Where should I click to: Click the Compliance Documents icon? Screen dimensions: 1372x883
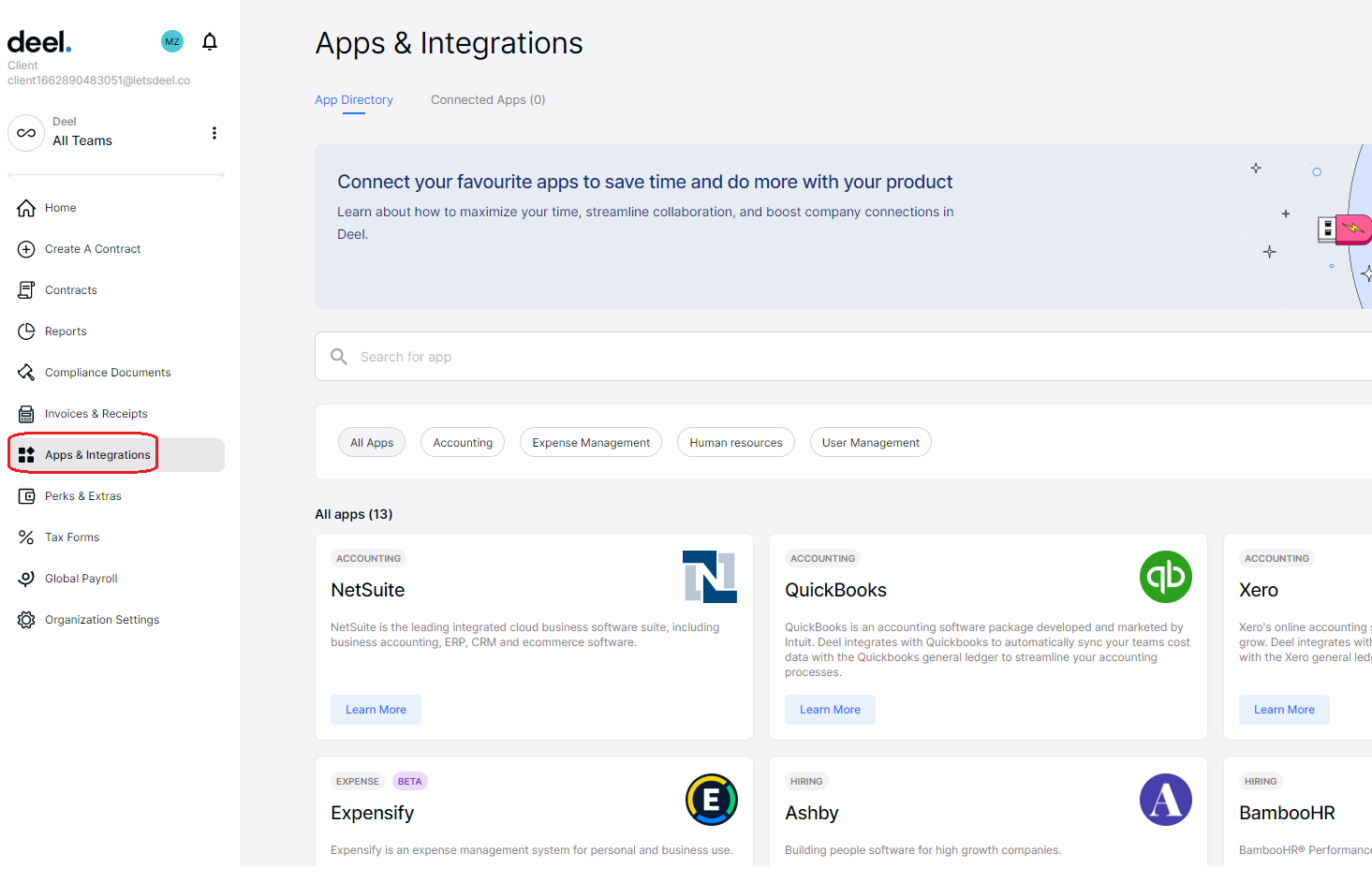point(26,372)
